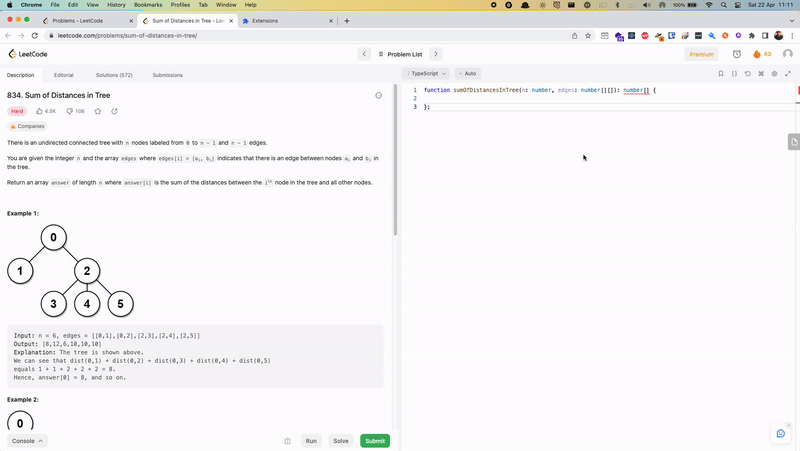Click 'Example 1:' heading
This screenshot has height=451, width=800.
[x=23, y=213]
